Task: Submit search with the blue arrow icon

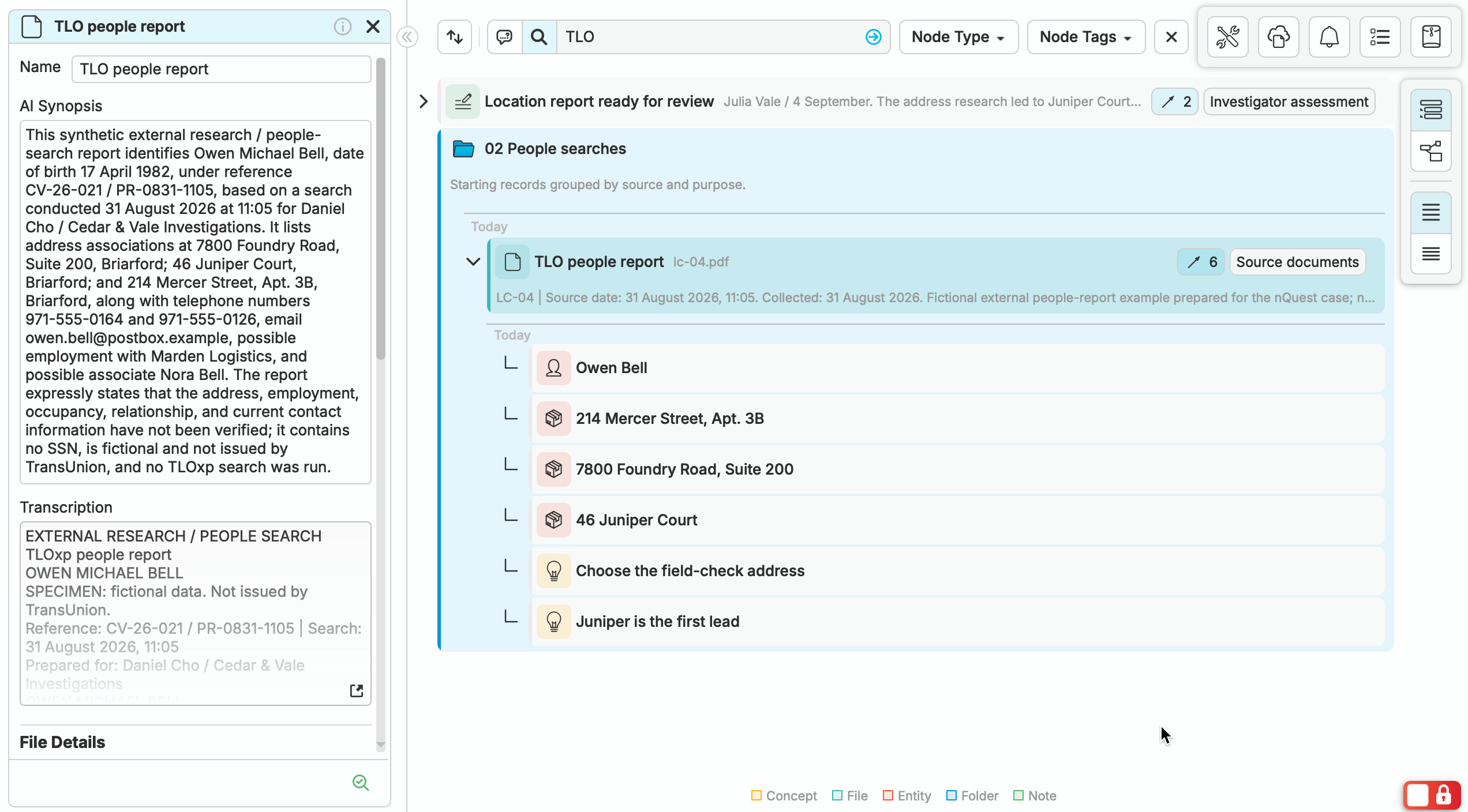Action: pyautogui.click(x=873, y=37)
